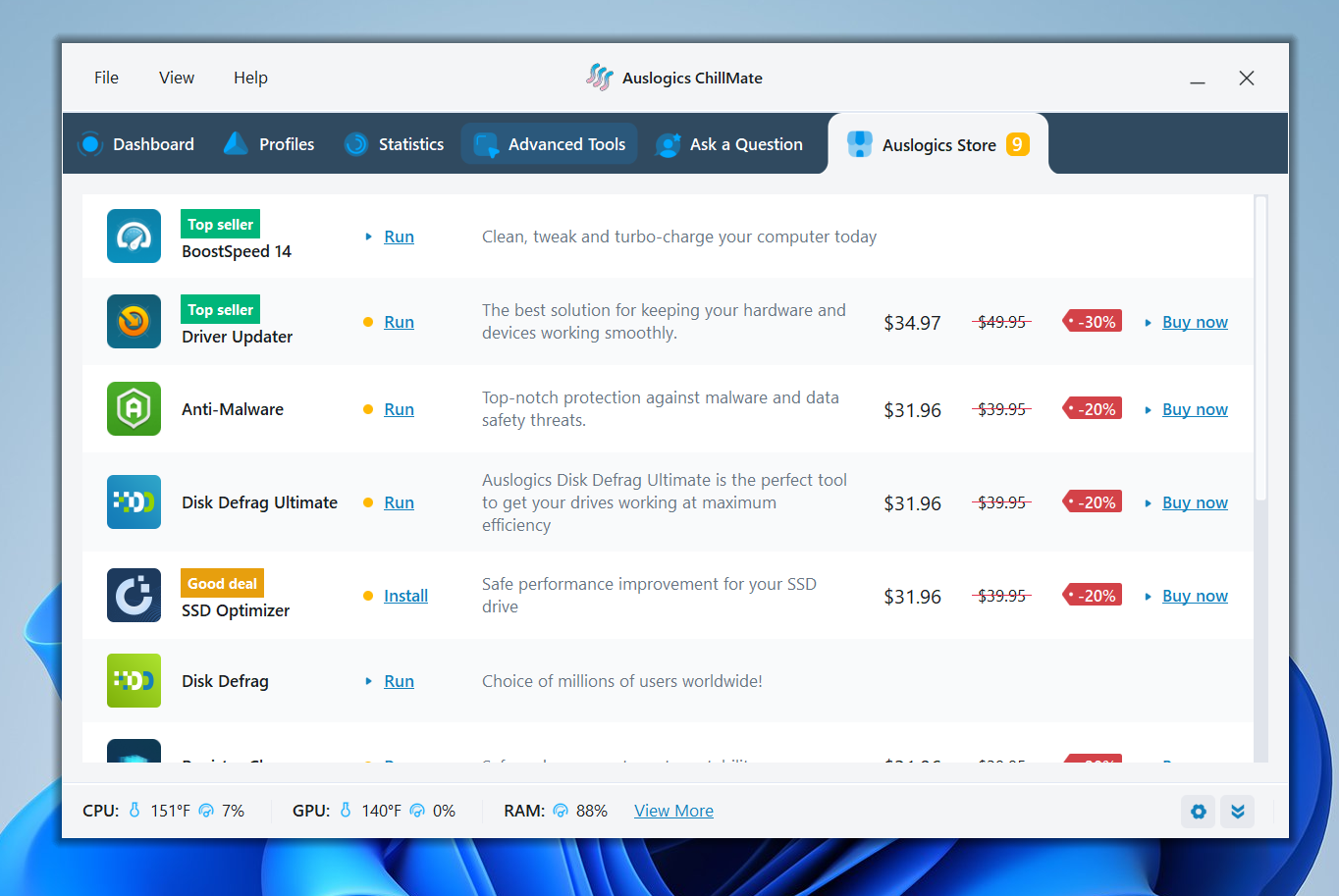Click the arrow next to BoostSpeed's Run link

[x=370, y=237]
